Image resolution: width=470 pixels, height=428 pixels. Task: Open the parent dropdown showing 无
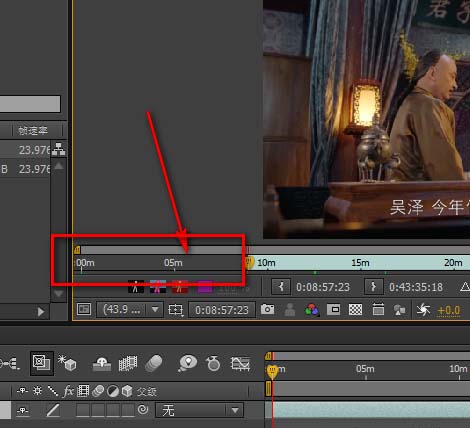tap(199, 410)
